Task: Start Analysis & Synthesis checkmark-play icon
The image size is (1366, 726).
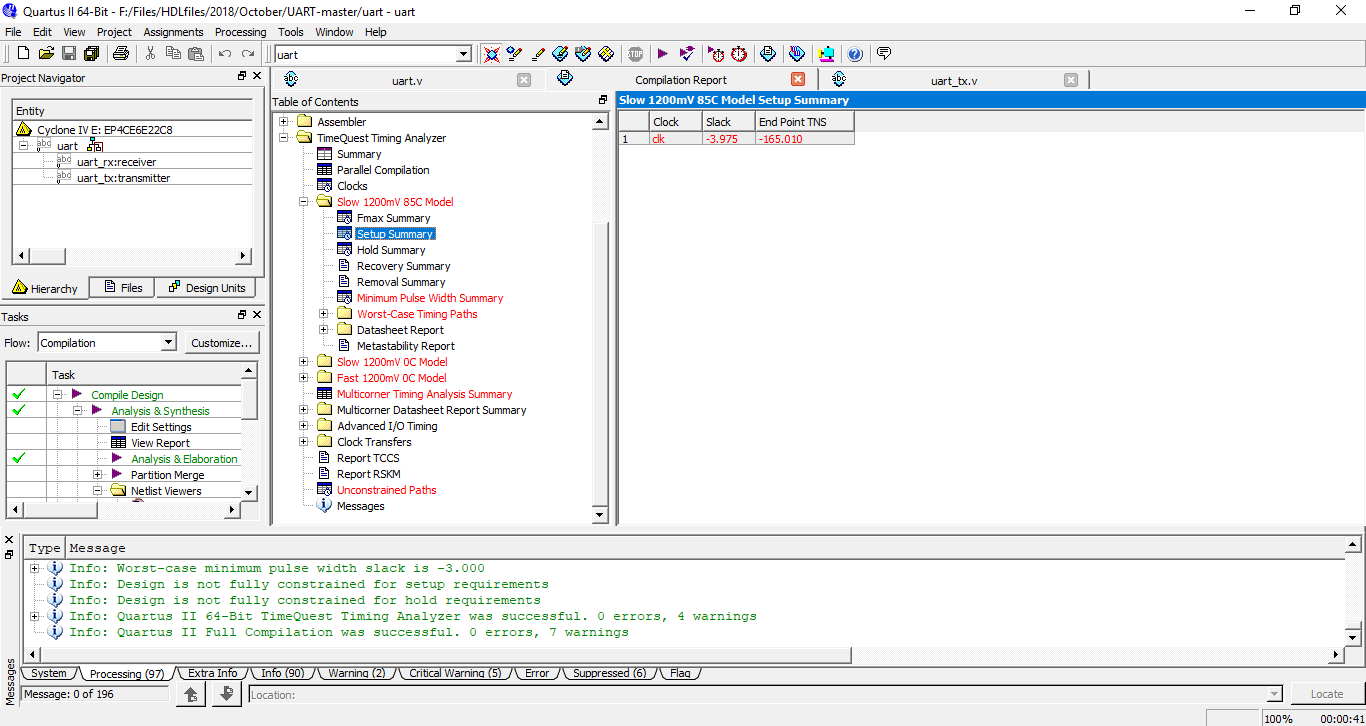Action: tap(687, 54)
